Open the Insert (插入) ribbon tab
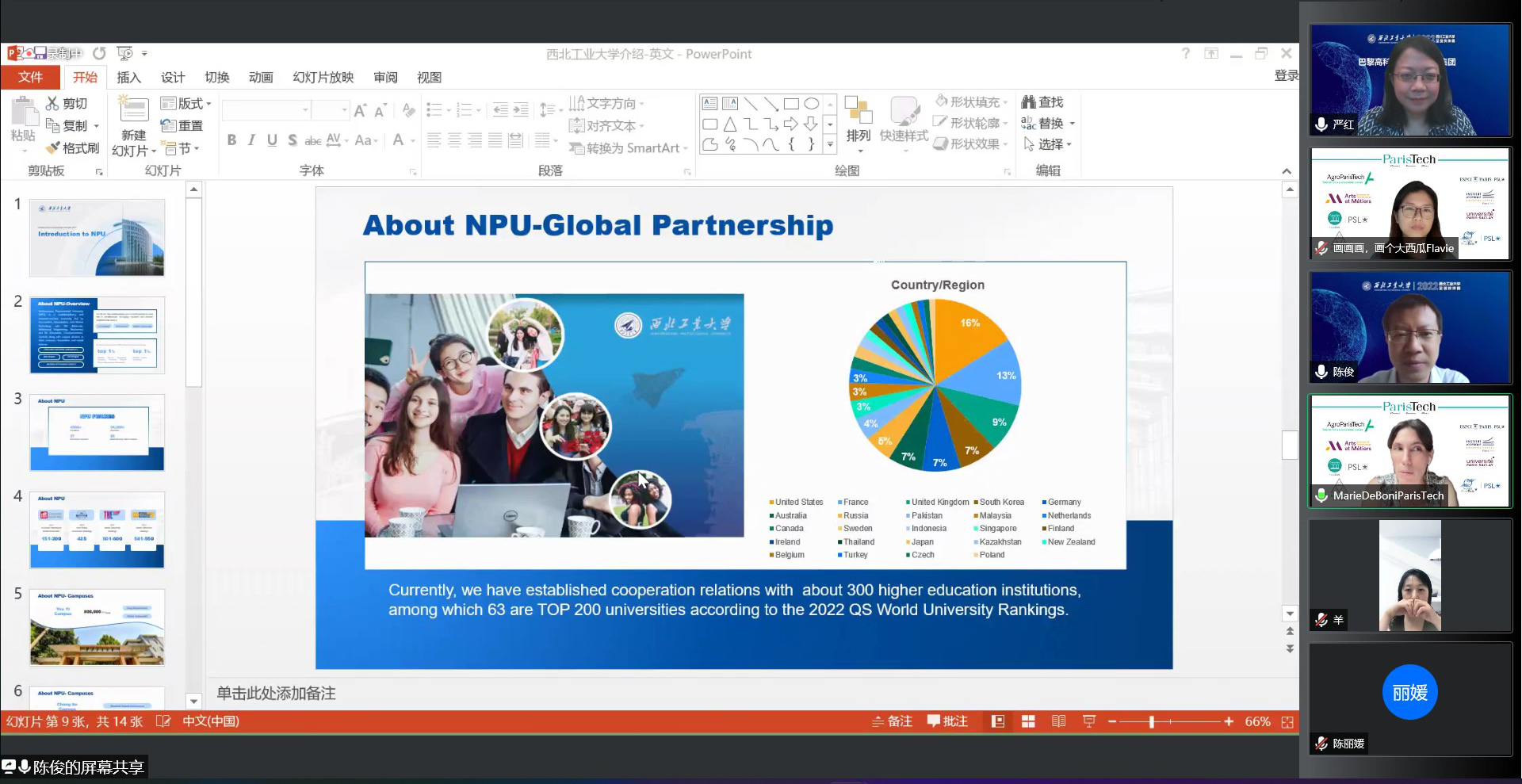Viewport: 1522px width, 784px height. click(128, 78)
